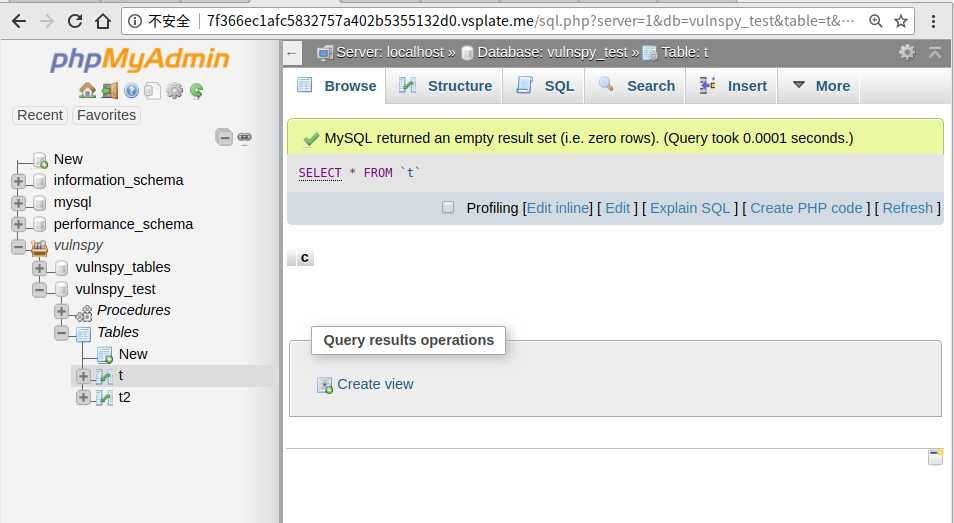This screenshot has height=523, width=954.
Task: Open the Chrome three-dot menu
Action: [x=933, y=21]
